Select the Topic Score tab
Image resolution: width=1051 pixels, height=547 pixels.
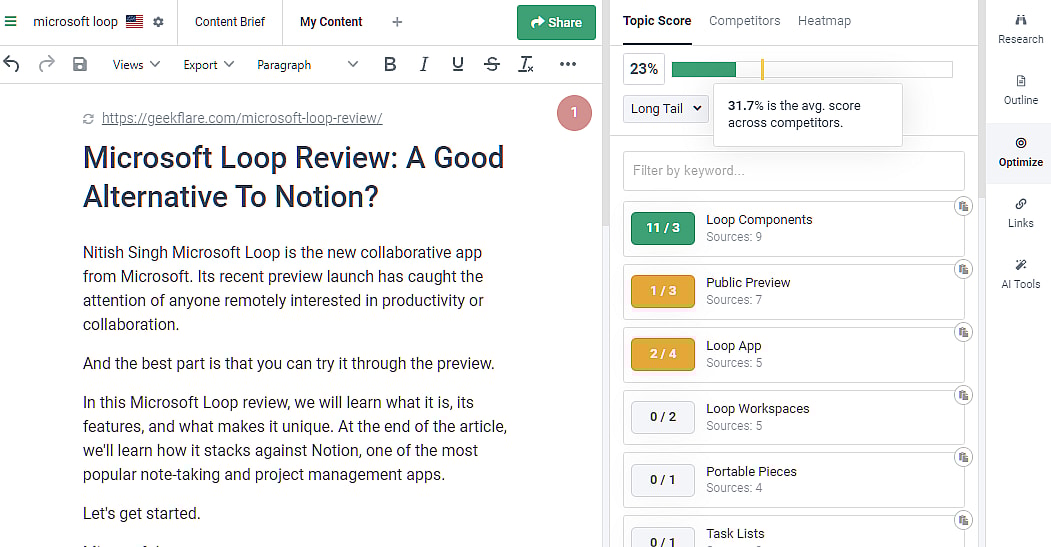(657, 21)
